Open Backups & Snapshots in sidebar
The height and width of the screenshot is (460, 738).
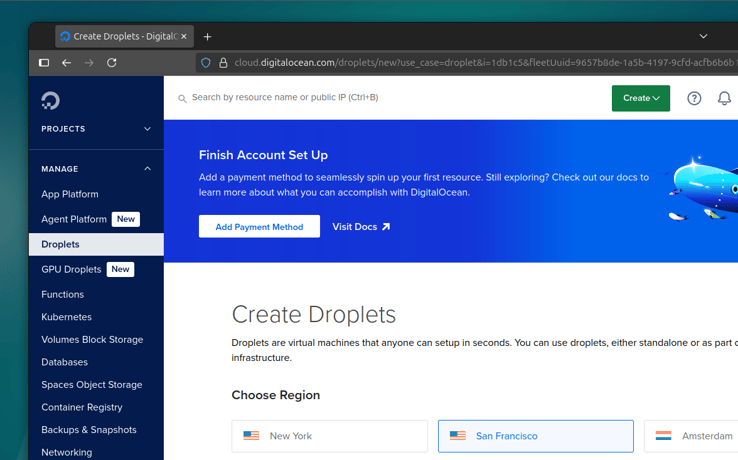[89, 430]
